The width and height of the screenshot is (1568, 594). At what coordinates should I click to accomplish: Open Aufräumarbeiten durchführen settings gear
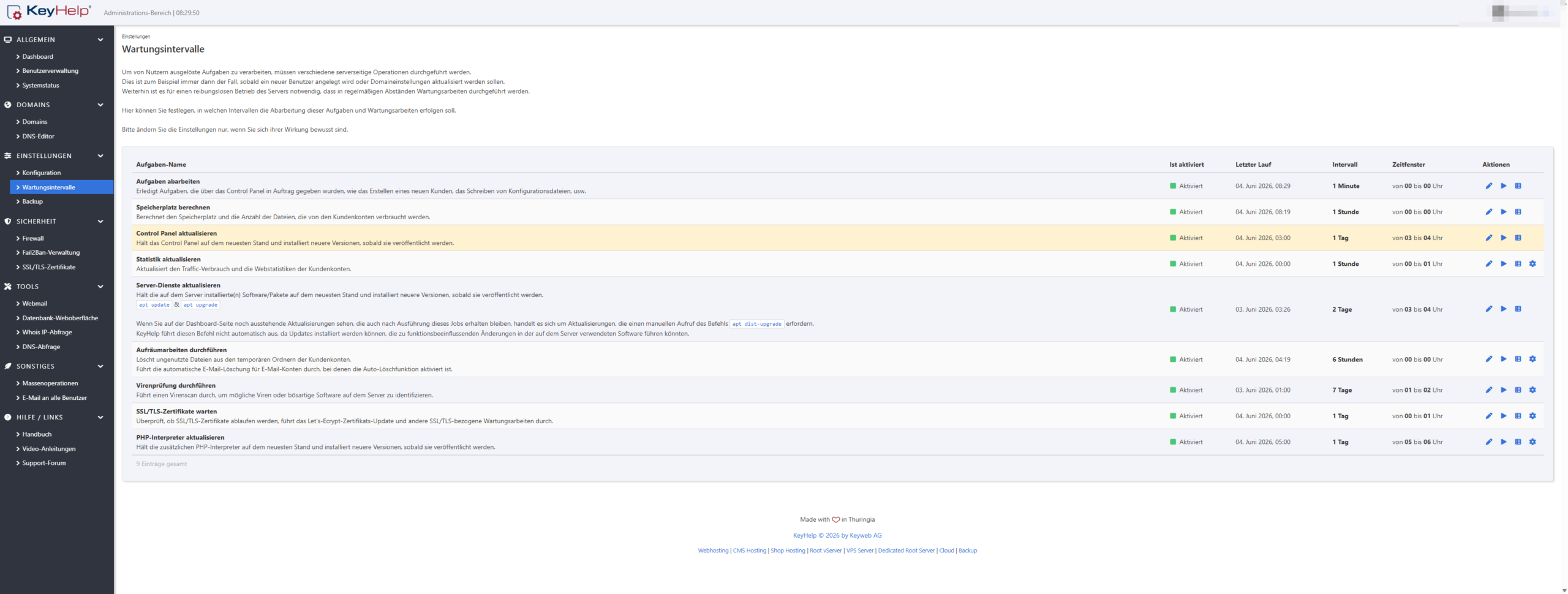pyautogui.click(x=1533, y=359)
